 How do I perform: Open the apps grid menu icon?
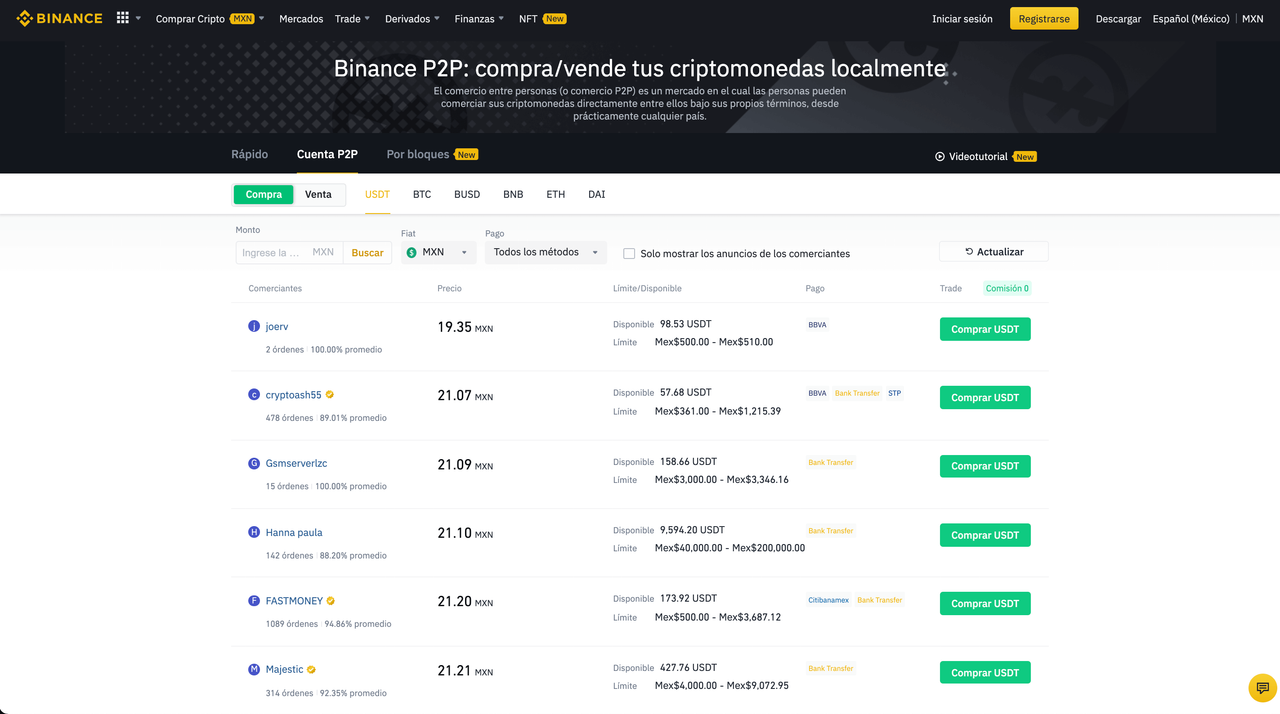tap(123, 18)
